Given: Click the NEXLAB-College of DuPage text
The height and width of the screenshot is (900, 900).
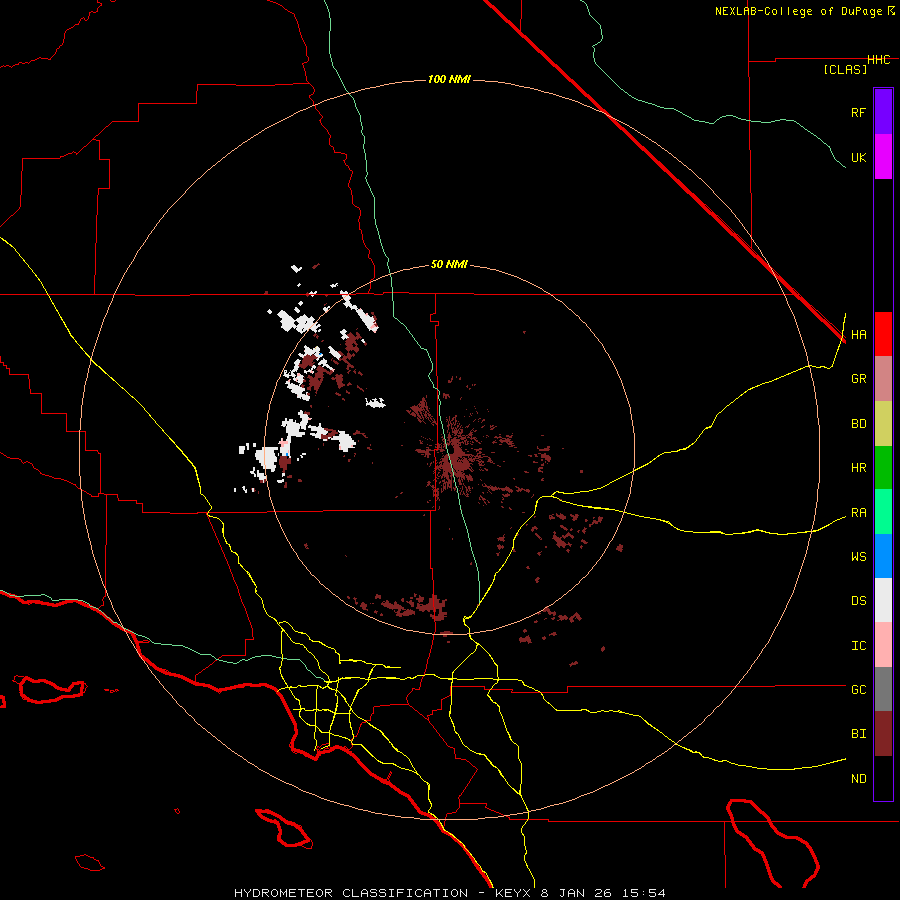Looking at the screenshot, I should click(799, 11).
